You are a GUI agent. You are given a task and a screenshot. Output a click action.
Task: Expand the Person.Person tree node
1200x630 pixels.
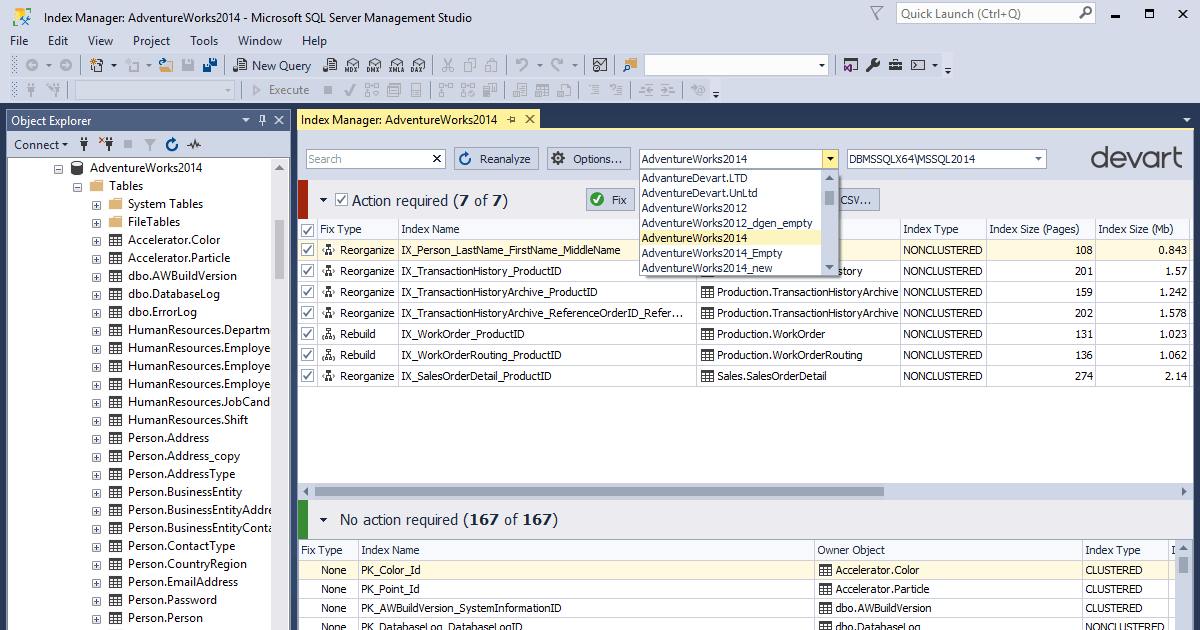[95, 620]
